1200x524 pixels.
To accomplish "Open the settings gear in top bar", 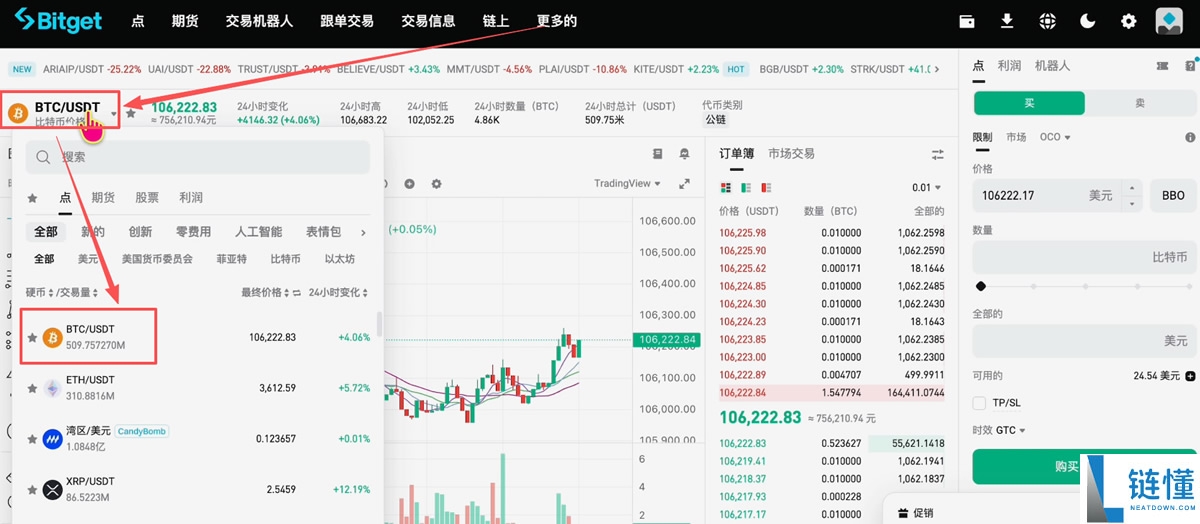I will click(x=1129, y=21).
